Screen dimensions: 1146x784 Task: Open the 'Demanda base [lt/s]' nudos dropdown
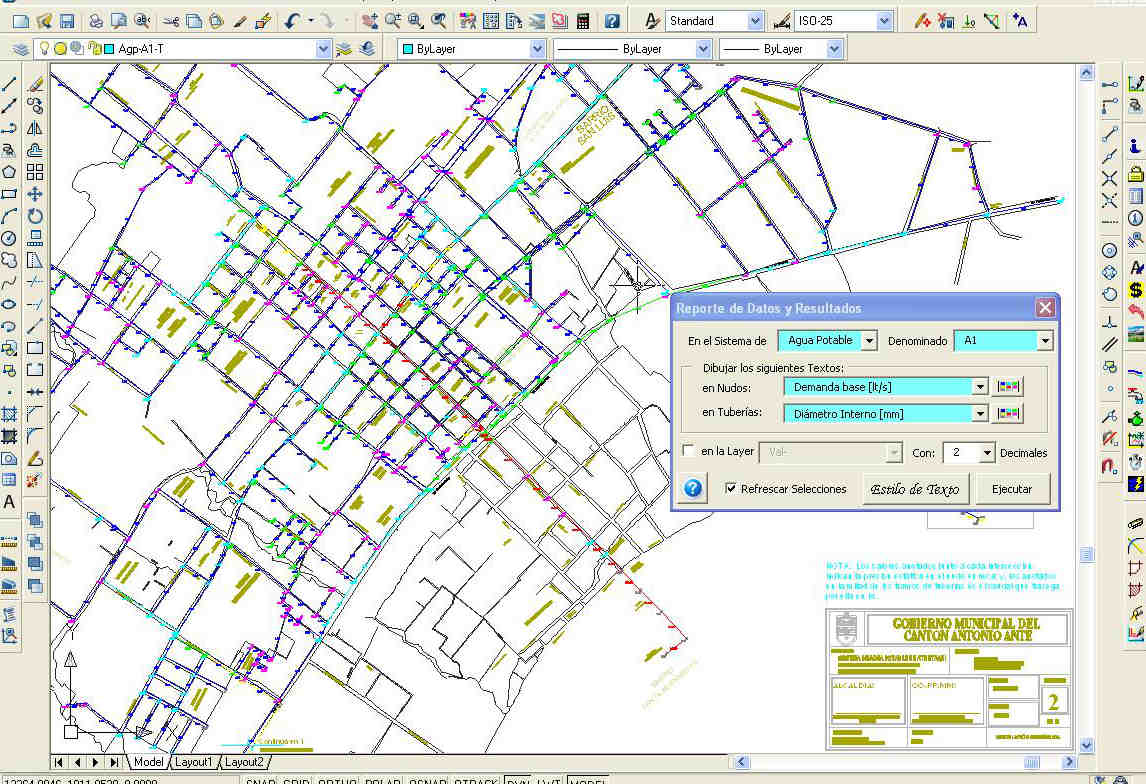979,387
